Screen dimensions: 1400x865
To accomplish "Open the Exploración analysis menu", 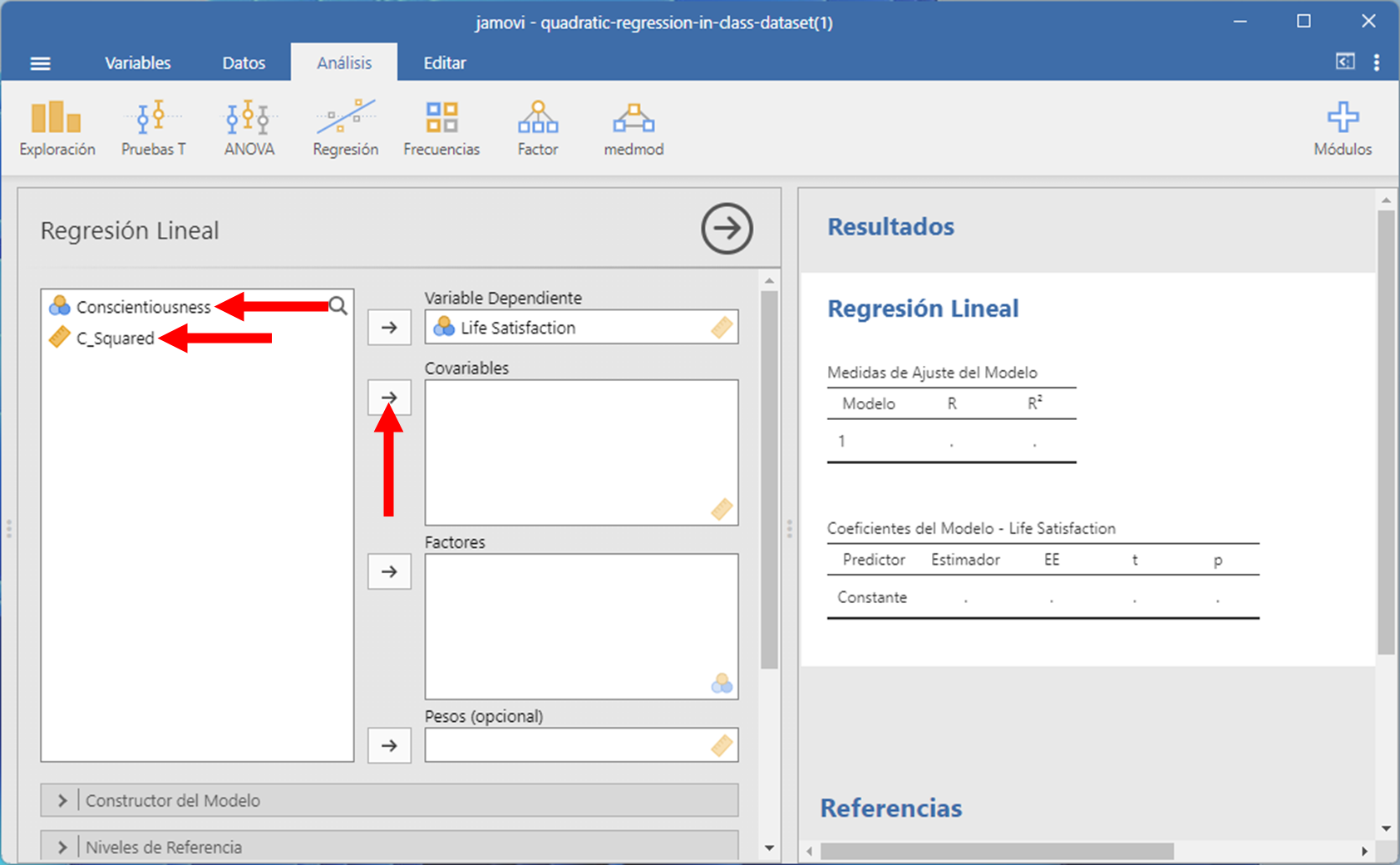I will pyautogui.click(x=57, y=128).
